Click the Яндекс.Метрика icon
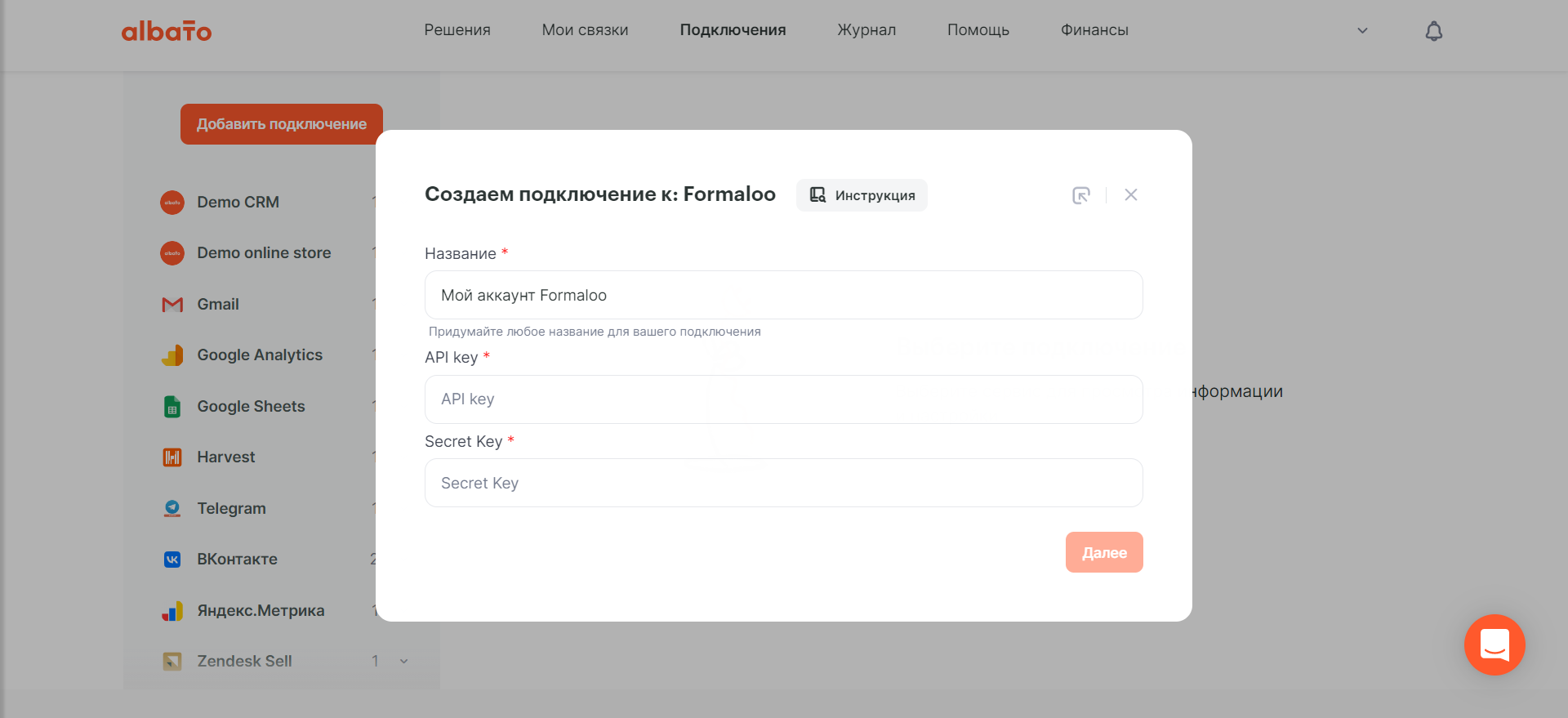Screen dimensions: 1568x718 tap(172, 611)
